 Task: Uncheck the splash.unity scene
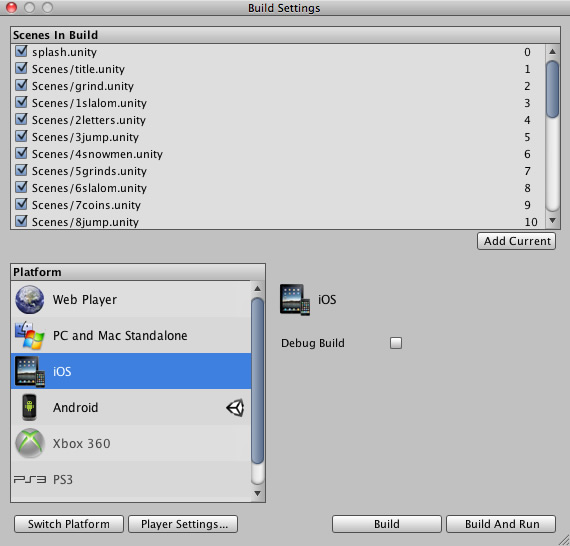(x=21, y=51)
